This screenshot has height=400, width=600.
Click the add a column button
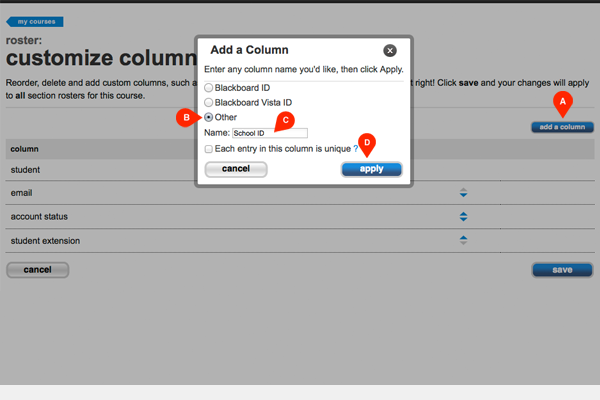(x=562, y=127)
